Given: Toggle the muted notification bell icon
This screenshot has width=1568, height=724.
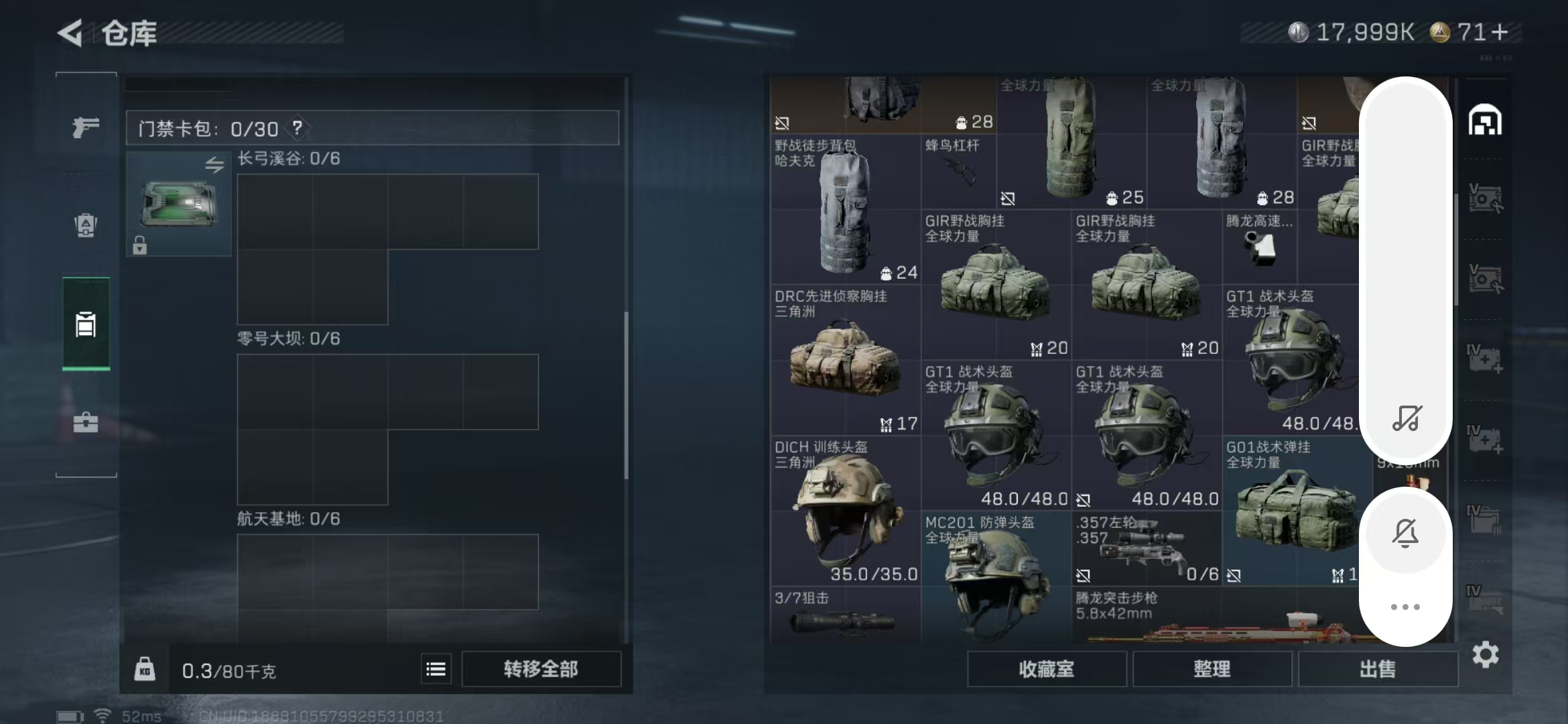Looking at the screenshot, I should [1406, 534].
